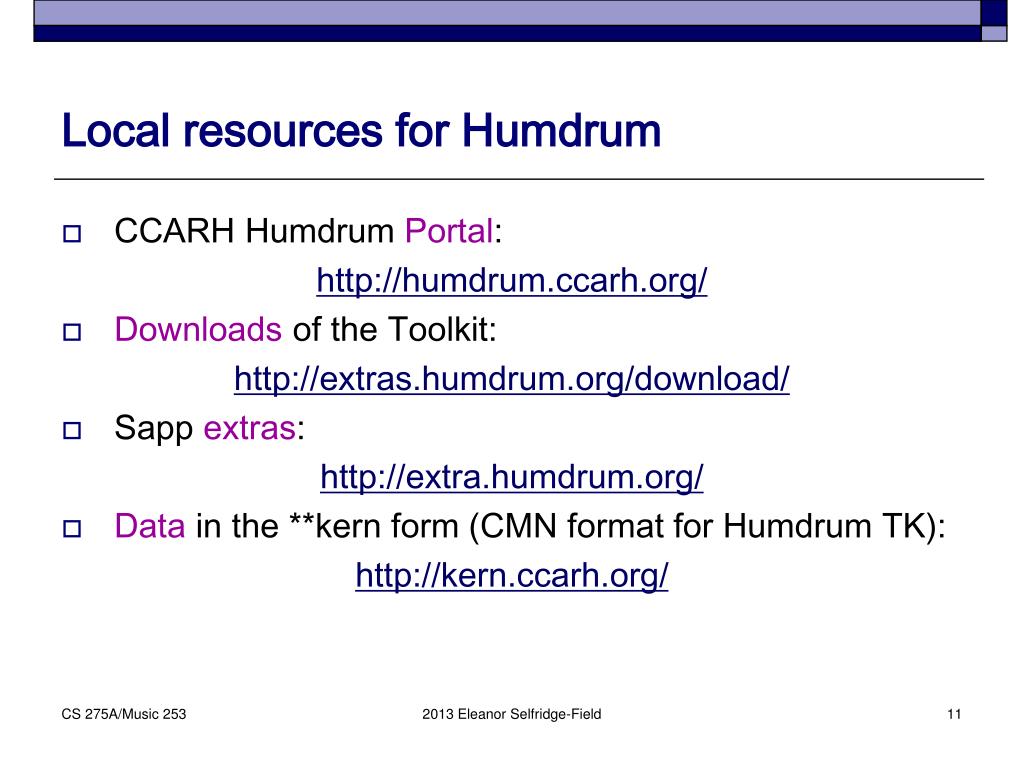The width and height of the screenshot is (1024, 768).
Task: Visit the http://kern.ccarh.org/ link
Action: 511,575
